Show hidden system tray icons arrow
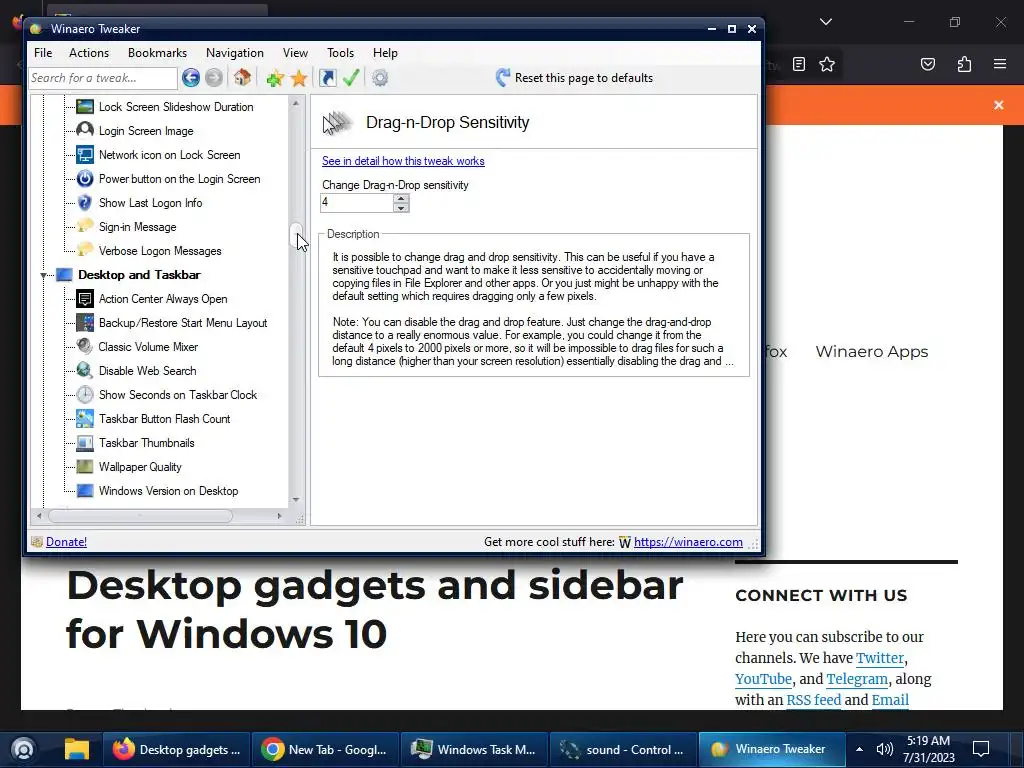The width and height of the screenshot is (1024, 768). pyautogui.click(x=859, y=749)
